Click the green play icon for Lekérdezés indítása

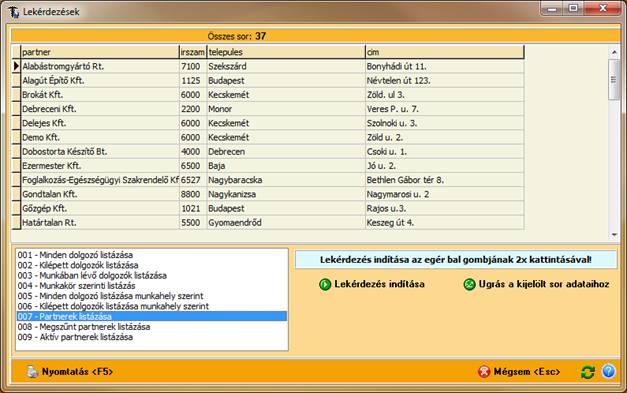[325, 284]
